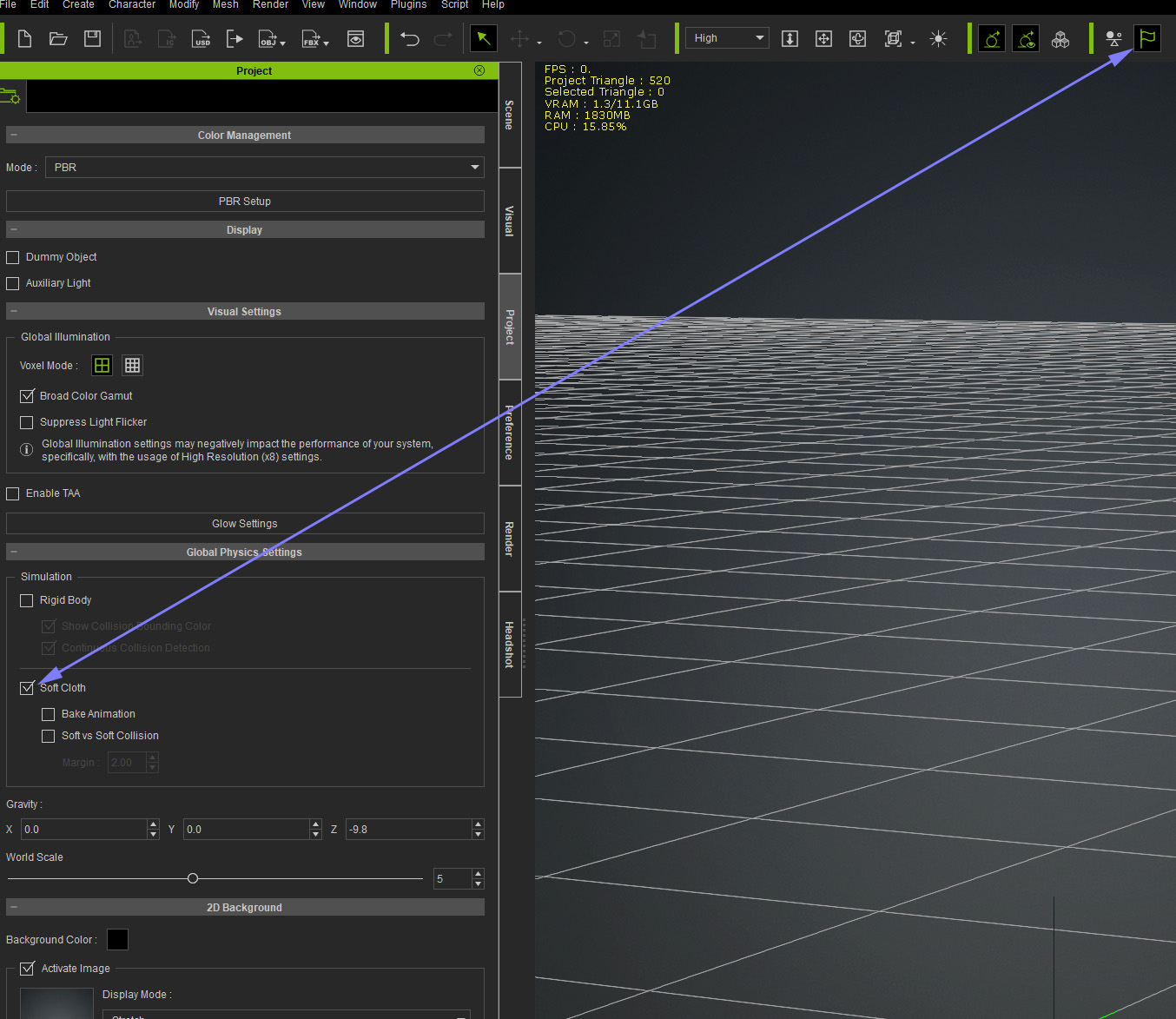Click the Gravity Y input field

(x=248, y=830)
